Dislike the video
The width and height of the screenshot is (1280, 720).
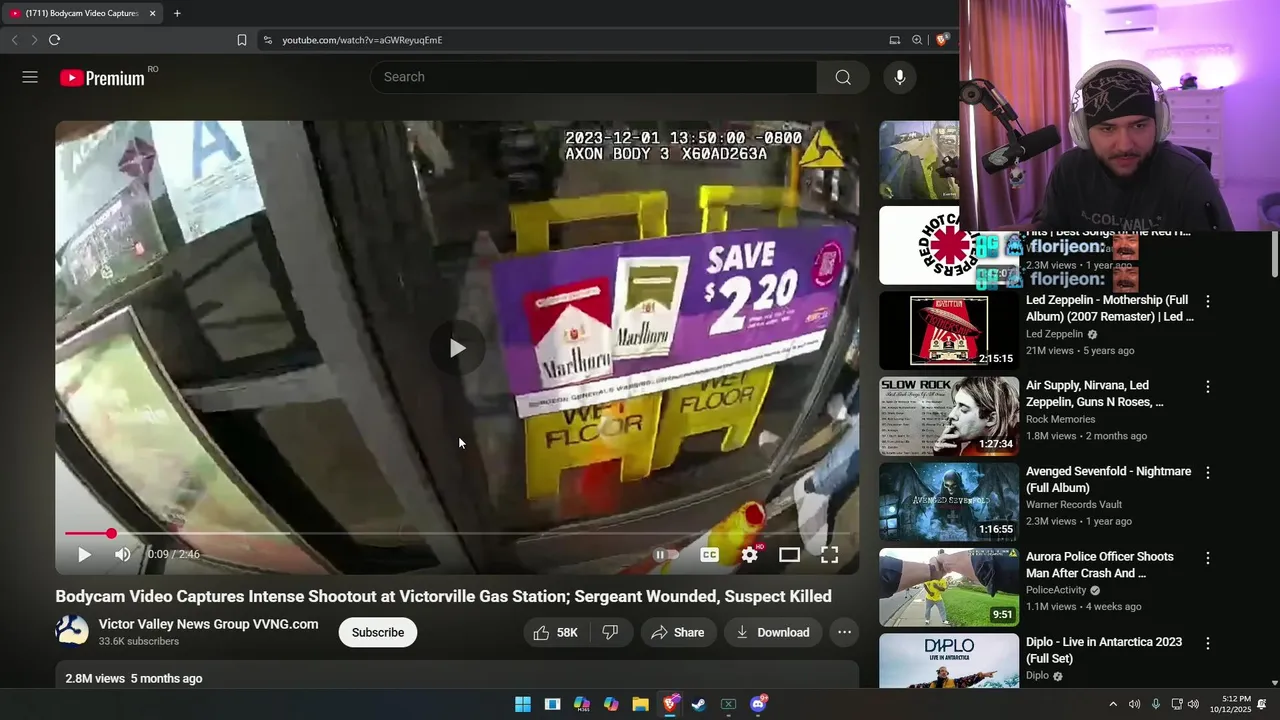click(610, 632)
